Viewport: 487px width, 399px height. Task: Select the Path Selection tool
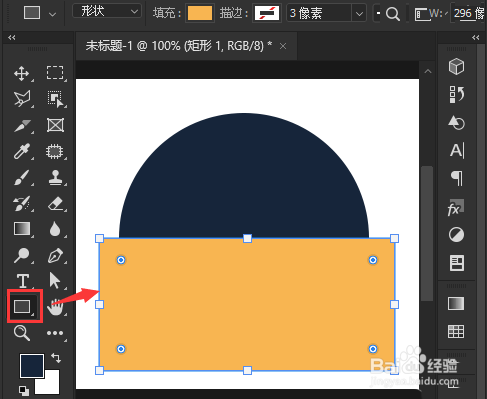click(55, 280)
